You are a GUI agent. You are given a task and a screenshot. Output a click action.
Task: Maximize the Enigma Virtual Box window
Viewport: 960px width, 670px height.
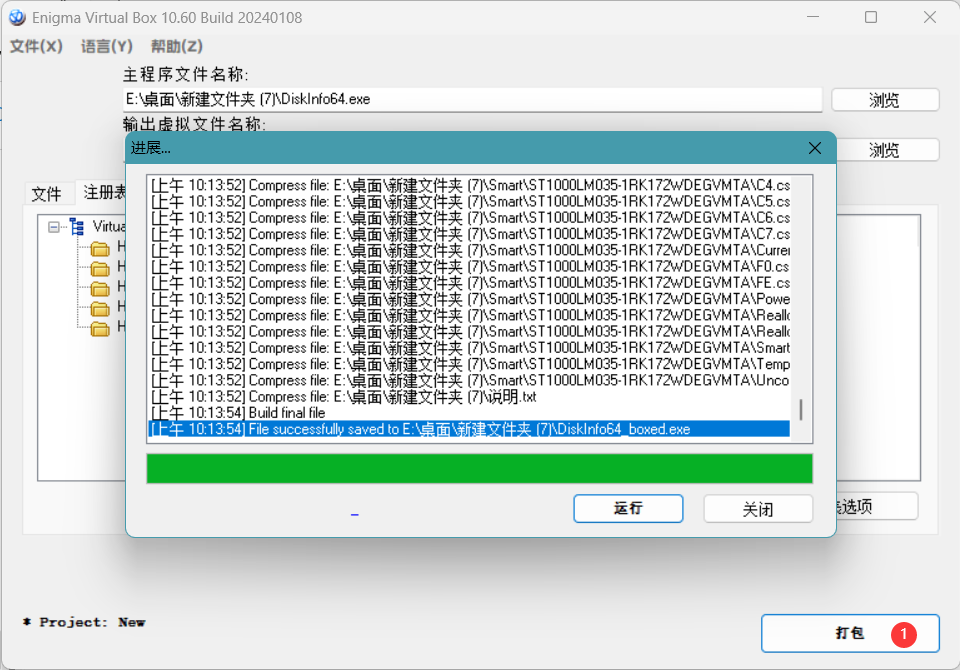click(871, 17)
